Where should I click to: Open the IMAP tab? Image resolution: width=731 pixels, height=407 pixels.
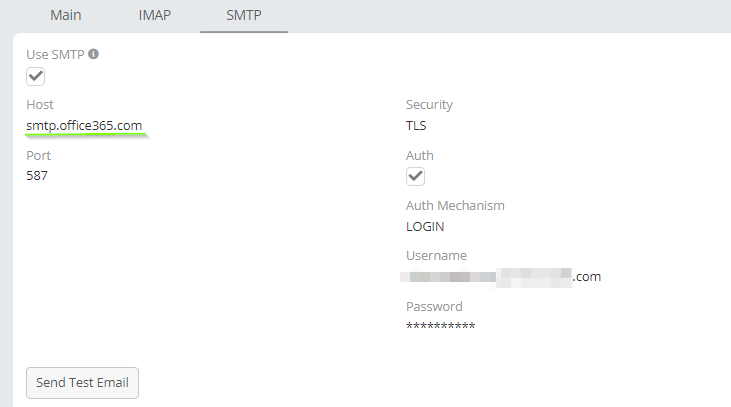[x=155, y=15]
